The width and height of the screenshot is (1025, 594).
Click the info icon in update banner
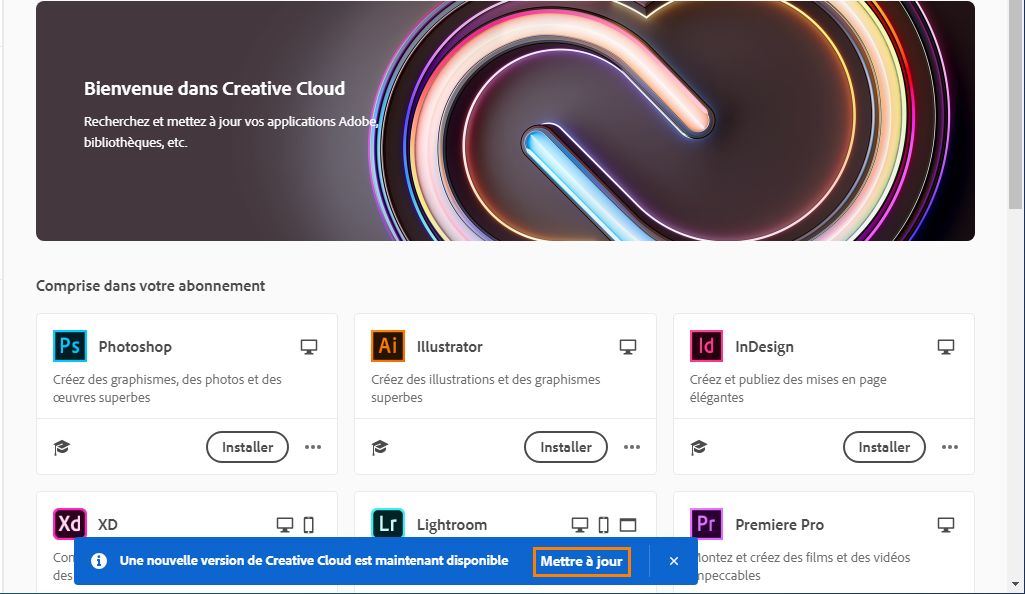pyautogui.click(x=99, y=561)
